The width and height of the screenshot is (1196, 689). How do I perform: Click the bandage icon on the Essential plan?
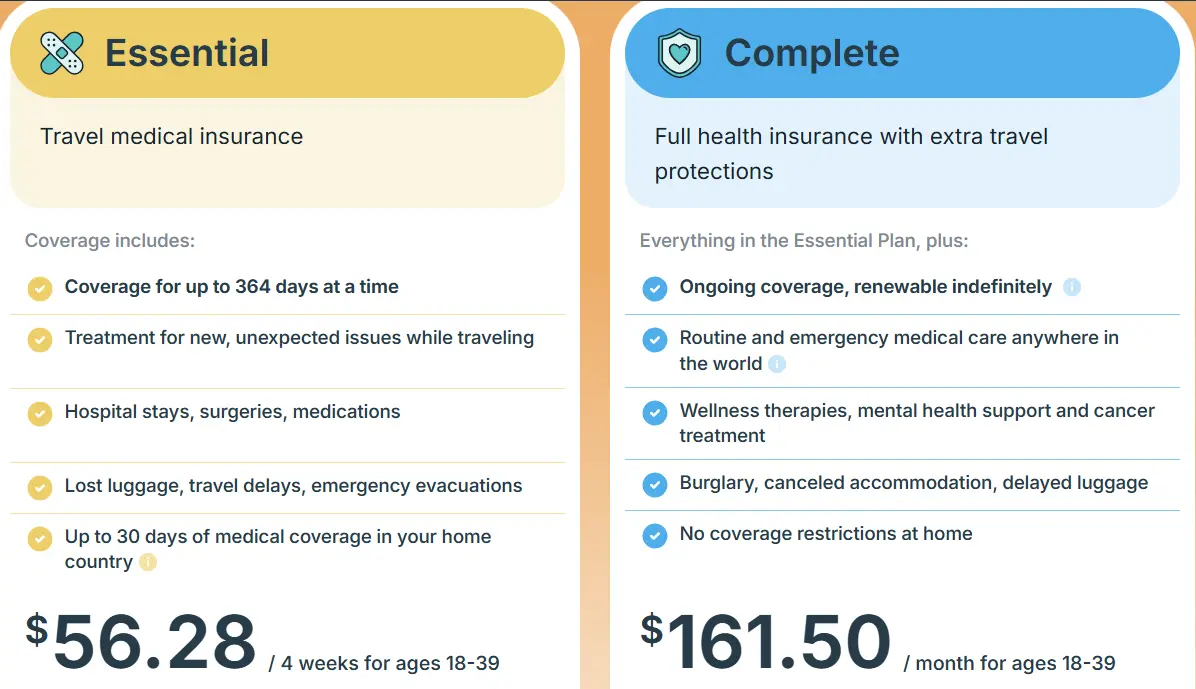click(x=60, y=52)
